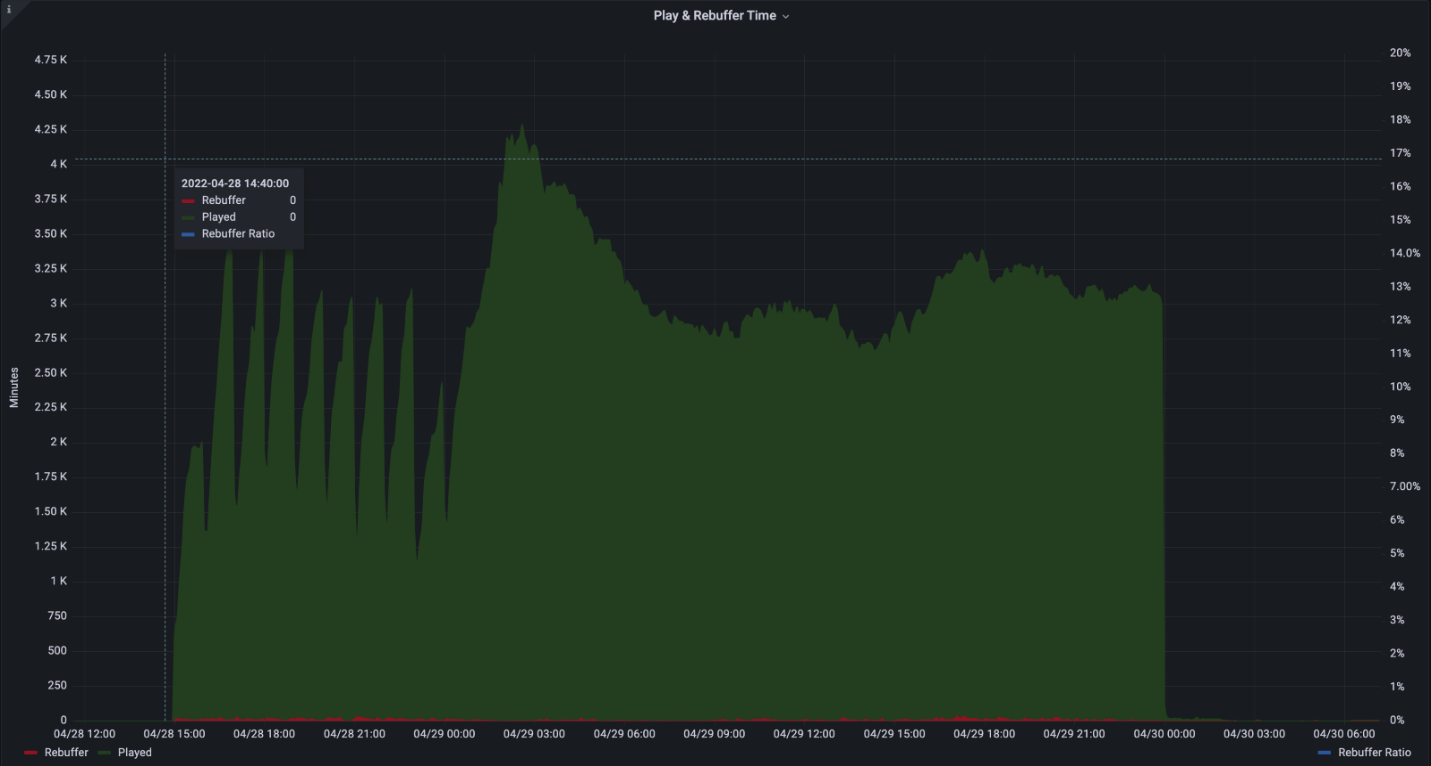The image size is (1431, 766).
Task: Click the panel info icon in top-left corner
Action: point(10,10)
